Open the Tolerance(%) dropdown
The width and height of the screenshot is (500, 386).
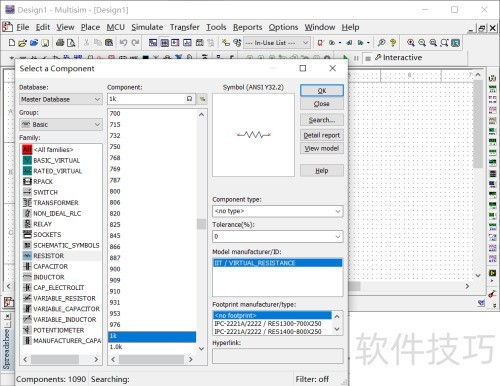point(277,237)
